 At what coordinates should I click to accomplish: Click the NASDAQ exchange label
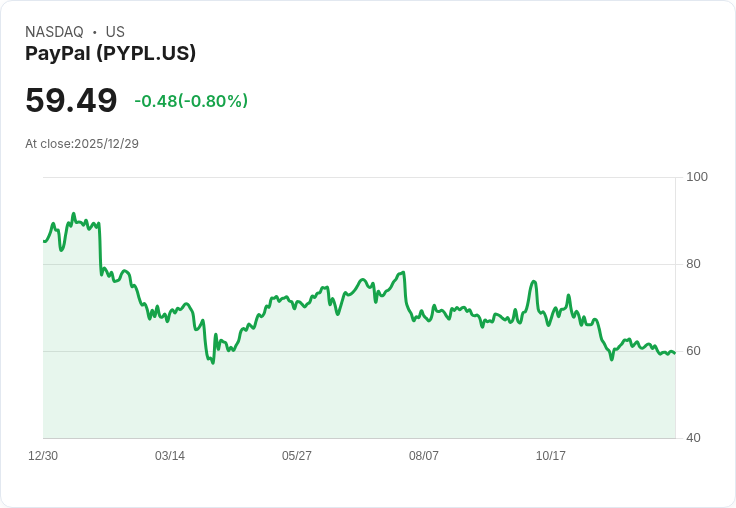pyautogui.click(x=54, y=32)
